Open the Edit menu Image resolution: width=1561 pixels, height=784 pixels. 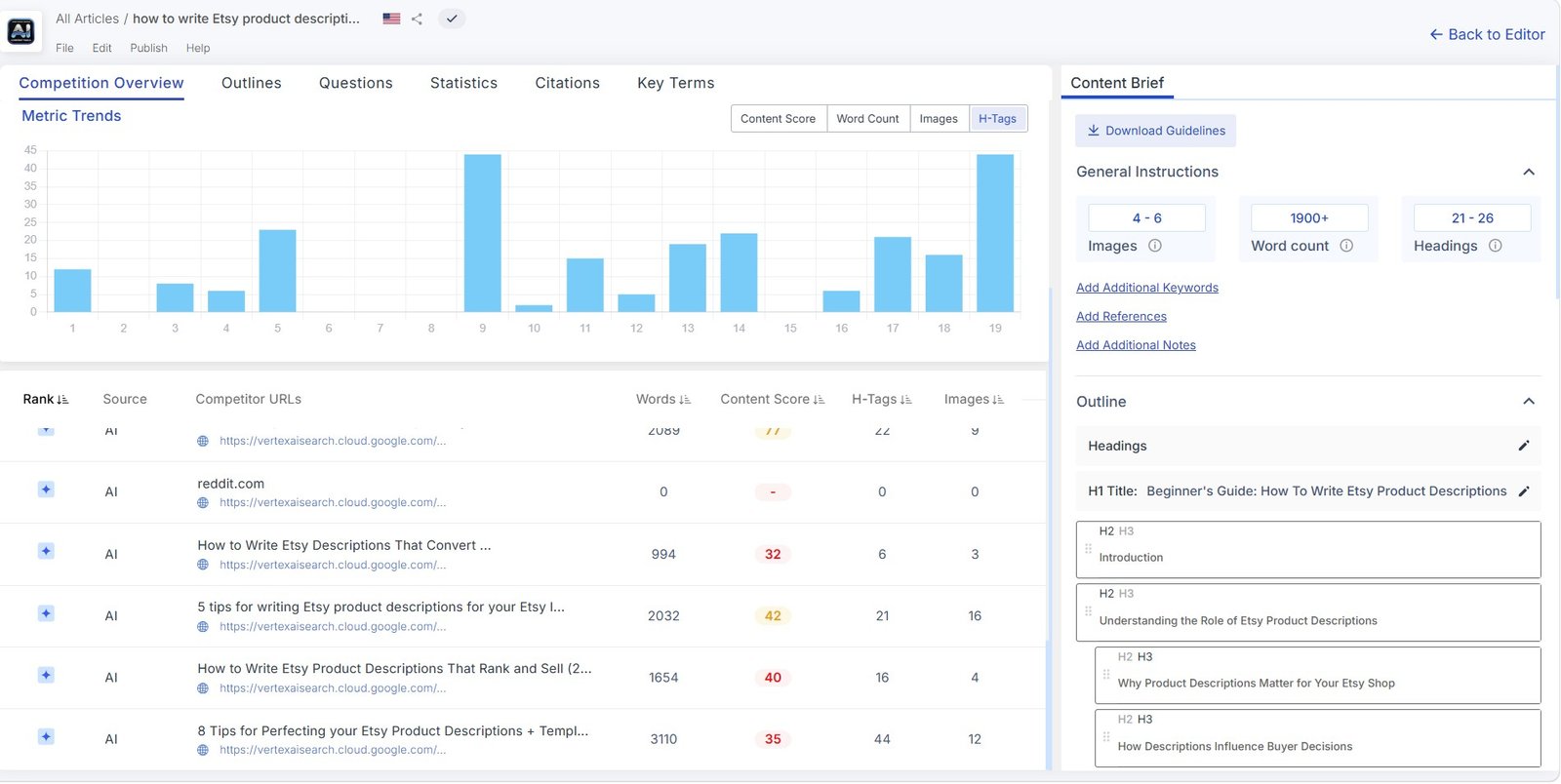coord(101,48)
